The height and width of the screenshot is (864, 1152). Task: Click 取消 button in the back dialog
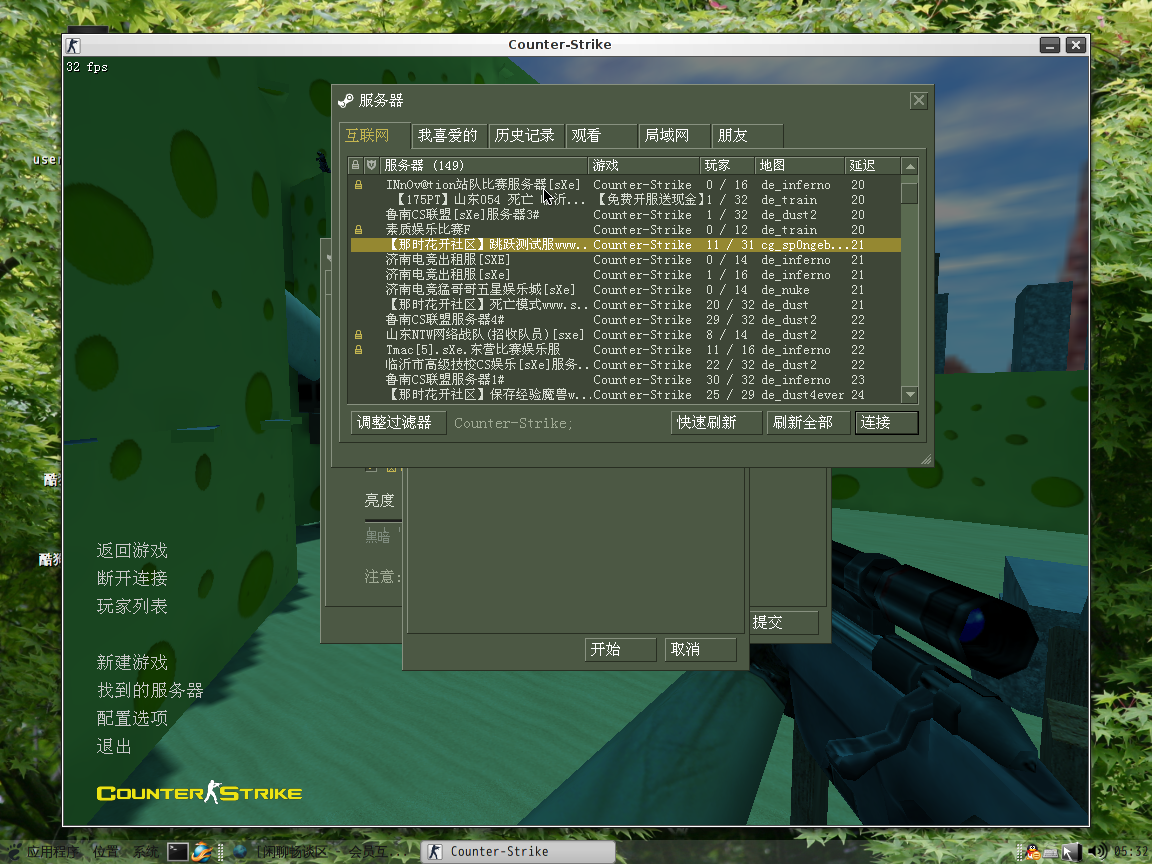pyautogui.click(x=700, y=649)
